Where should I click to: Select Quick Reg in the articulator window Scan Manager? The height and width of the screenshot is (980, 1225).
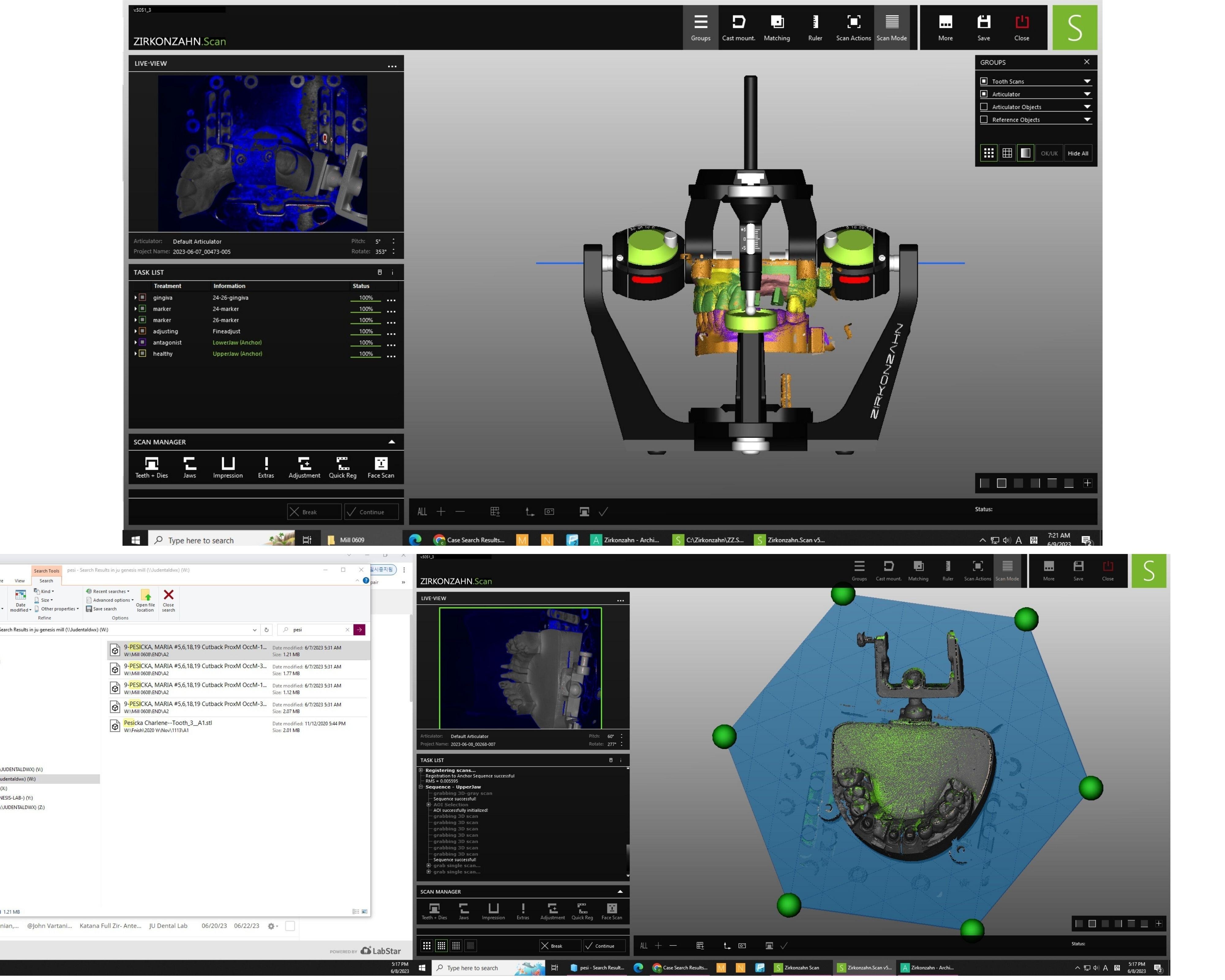click(343, 468)
